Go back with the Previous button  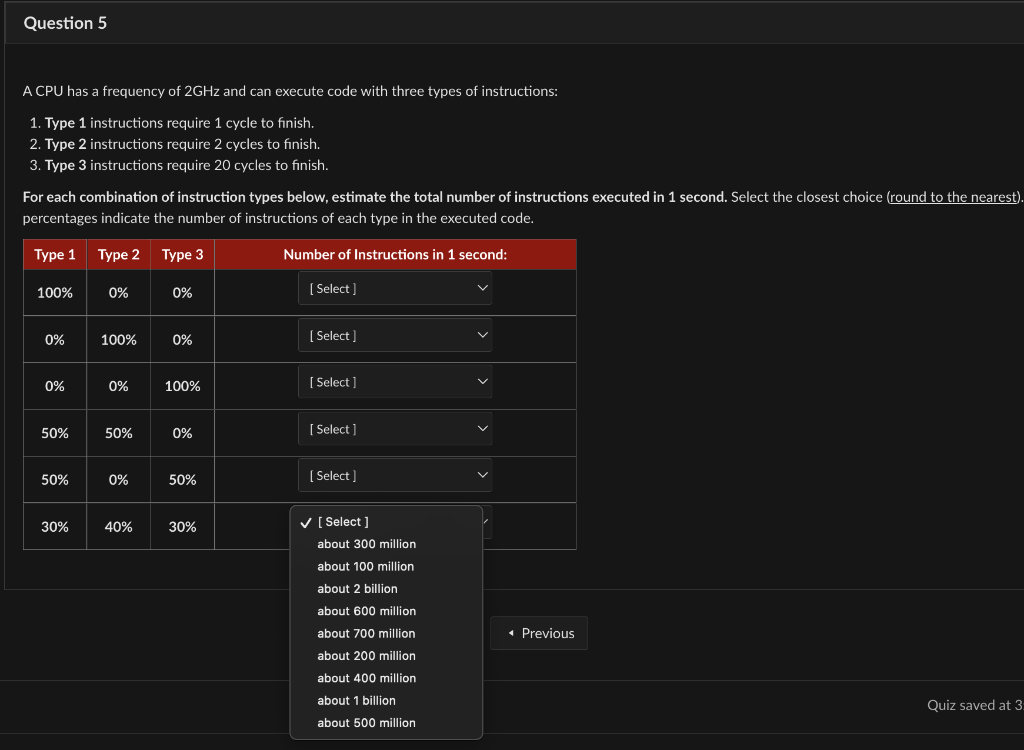pyautogui.click(x=539, y=633)
